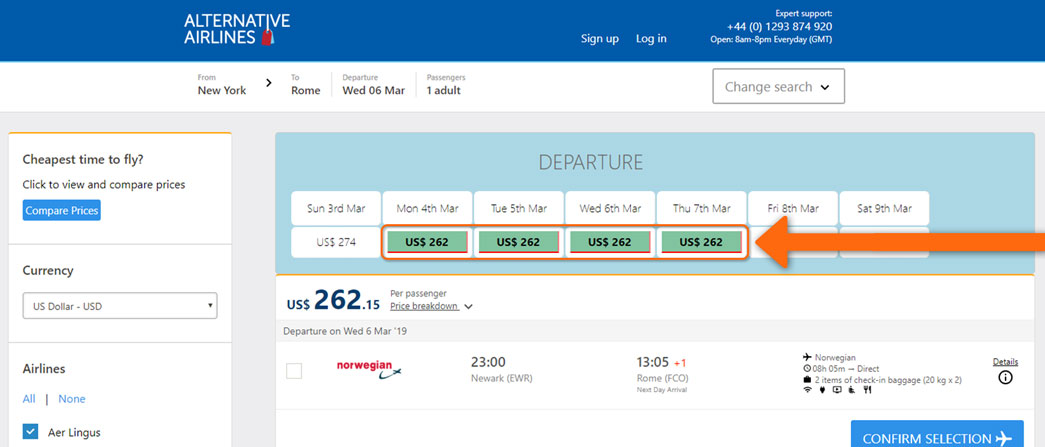Uncheck the Aer Lingus airline filter
This screenshot has width=1045, height=447.
tap(30, 432)
